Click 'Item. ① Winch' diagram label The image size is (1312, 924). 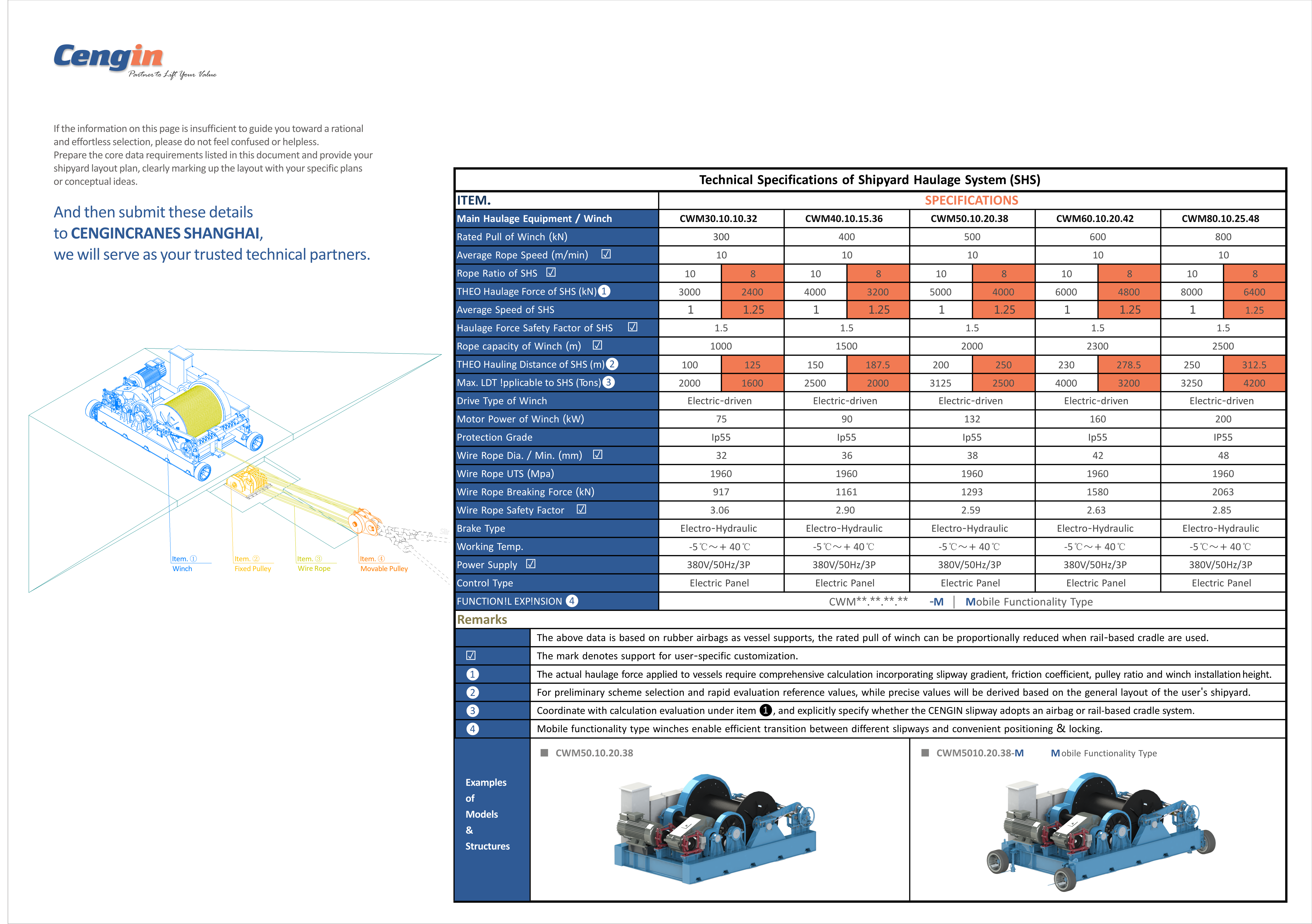coord(184,563)
